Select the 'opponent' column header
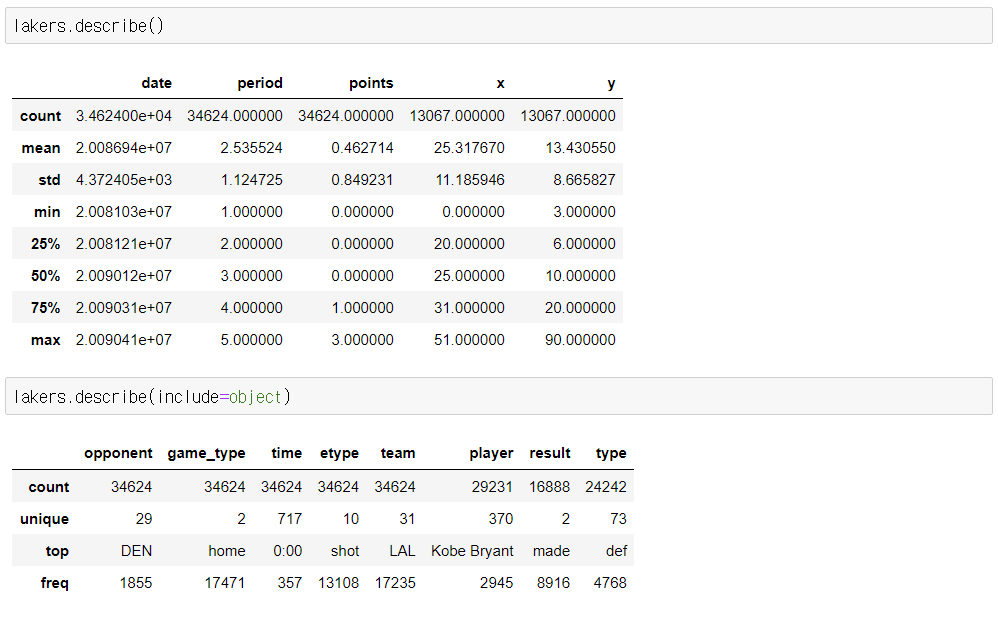The height and width of the screenshot is (617, 998). 118,453
